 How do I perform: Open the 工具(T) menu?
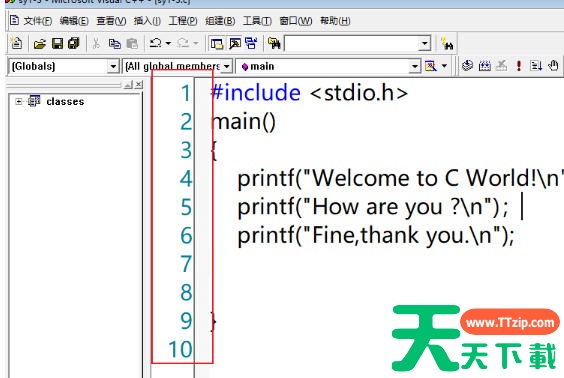click(257, 21)
